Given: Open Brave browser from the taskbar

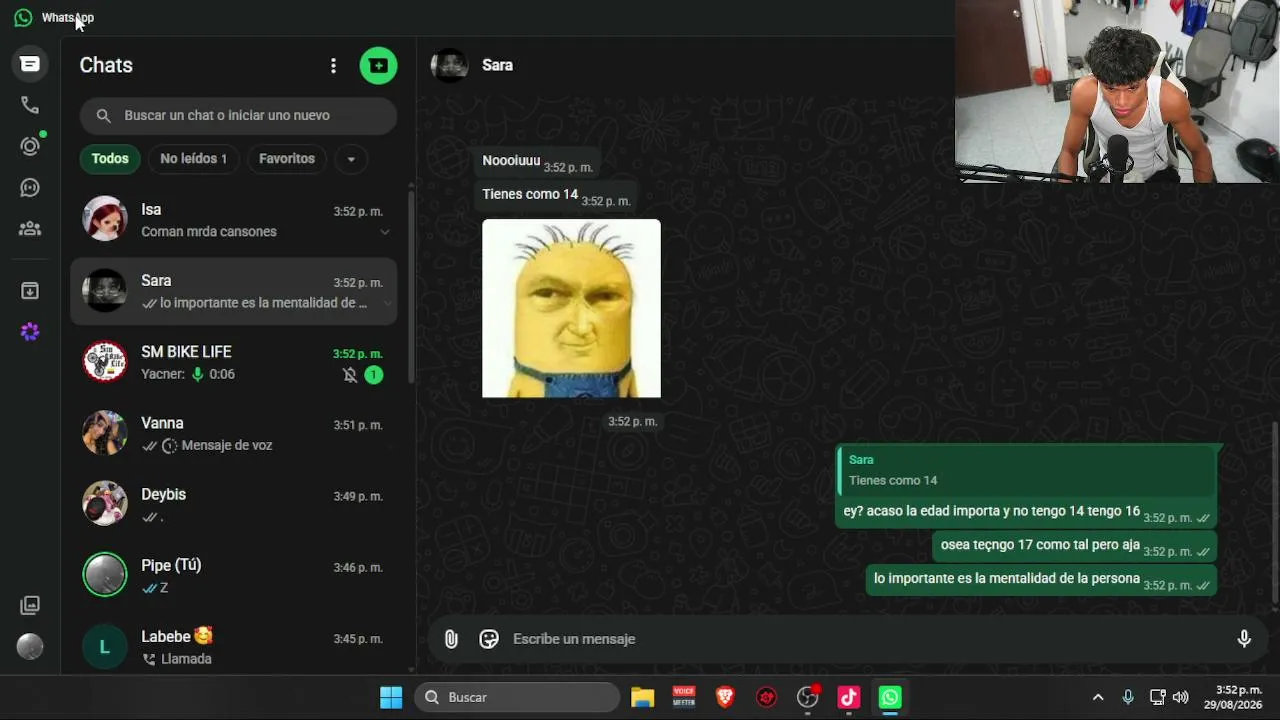Looking at the screenshot, I should click(725, 697).
